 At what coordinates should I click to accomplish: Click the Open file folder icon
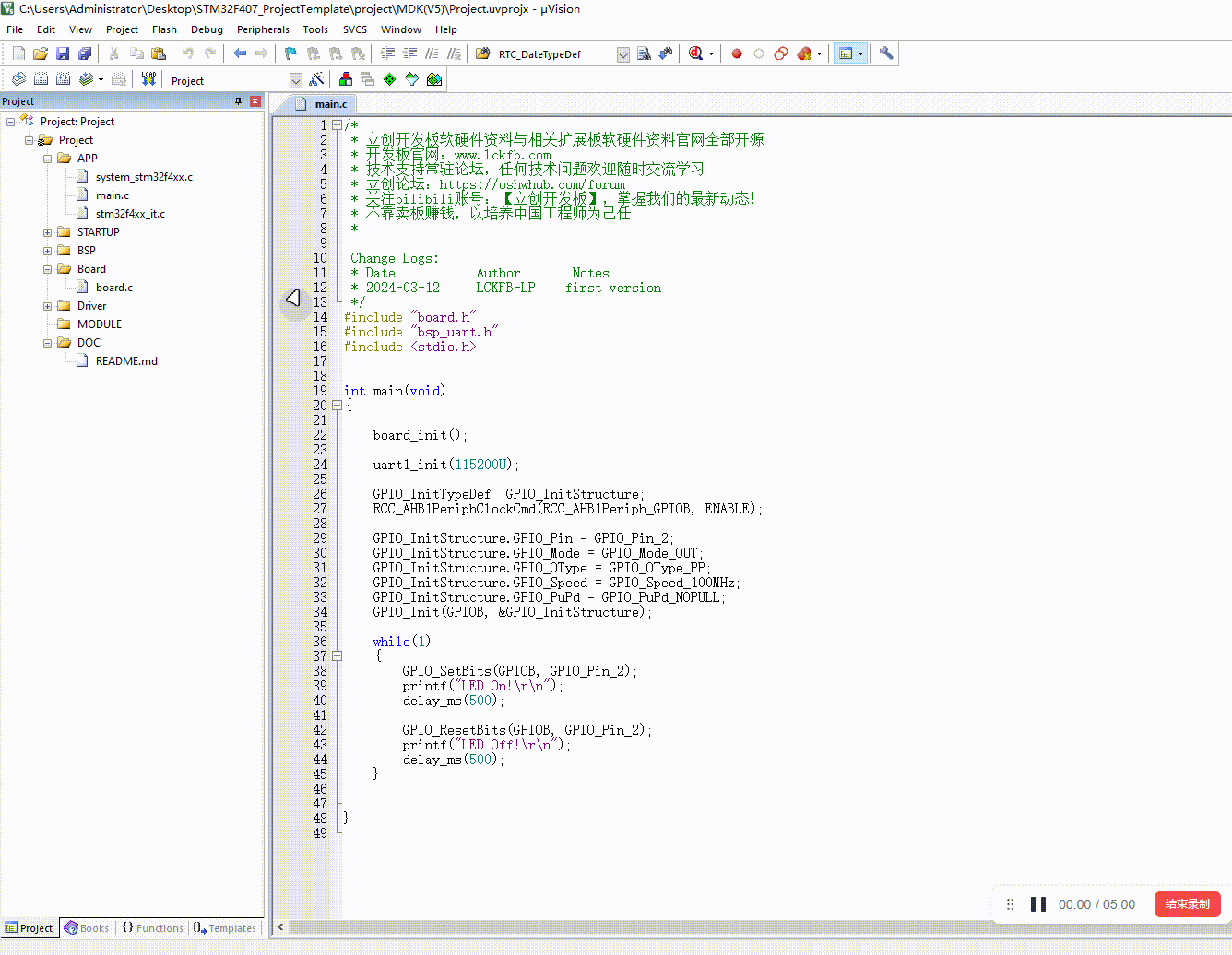click(x=41, y=53)
